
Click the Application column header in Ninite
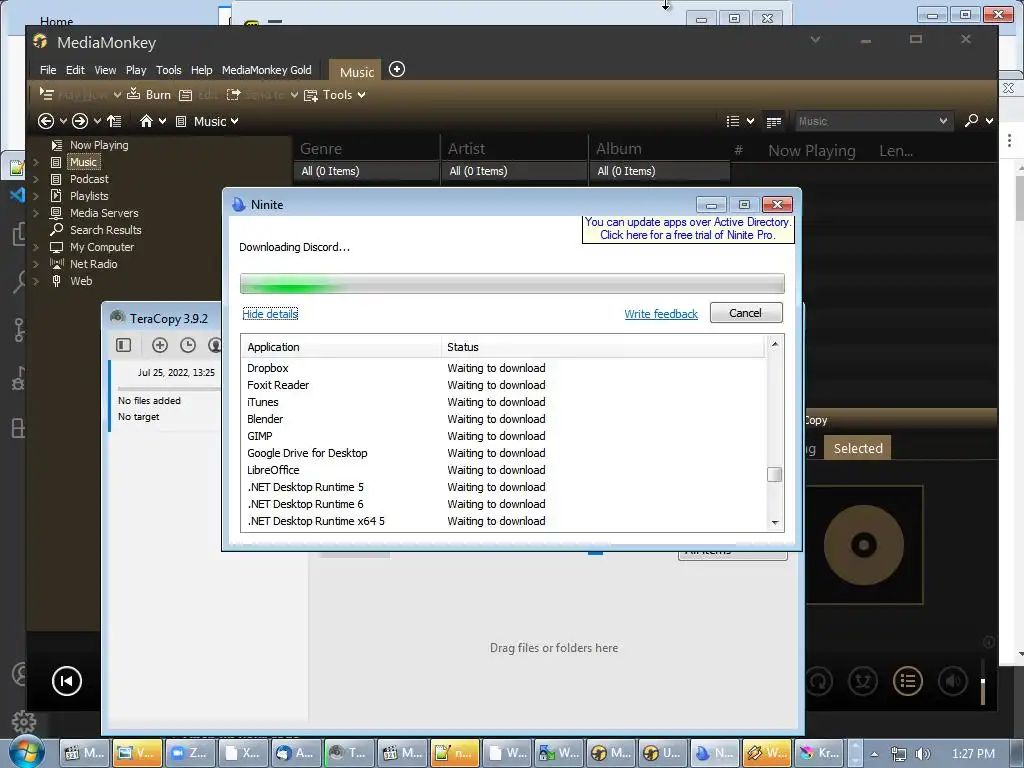(342, 347)
